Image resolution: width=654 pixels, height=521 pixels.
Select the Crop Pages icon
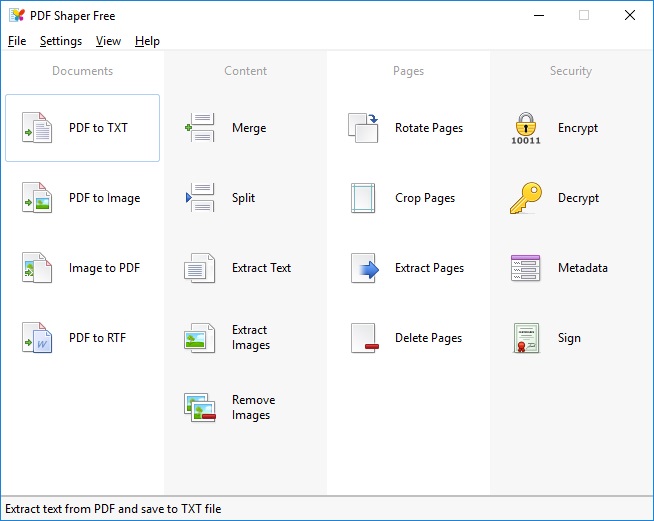coord(363,198)
